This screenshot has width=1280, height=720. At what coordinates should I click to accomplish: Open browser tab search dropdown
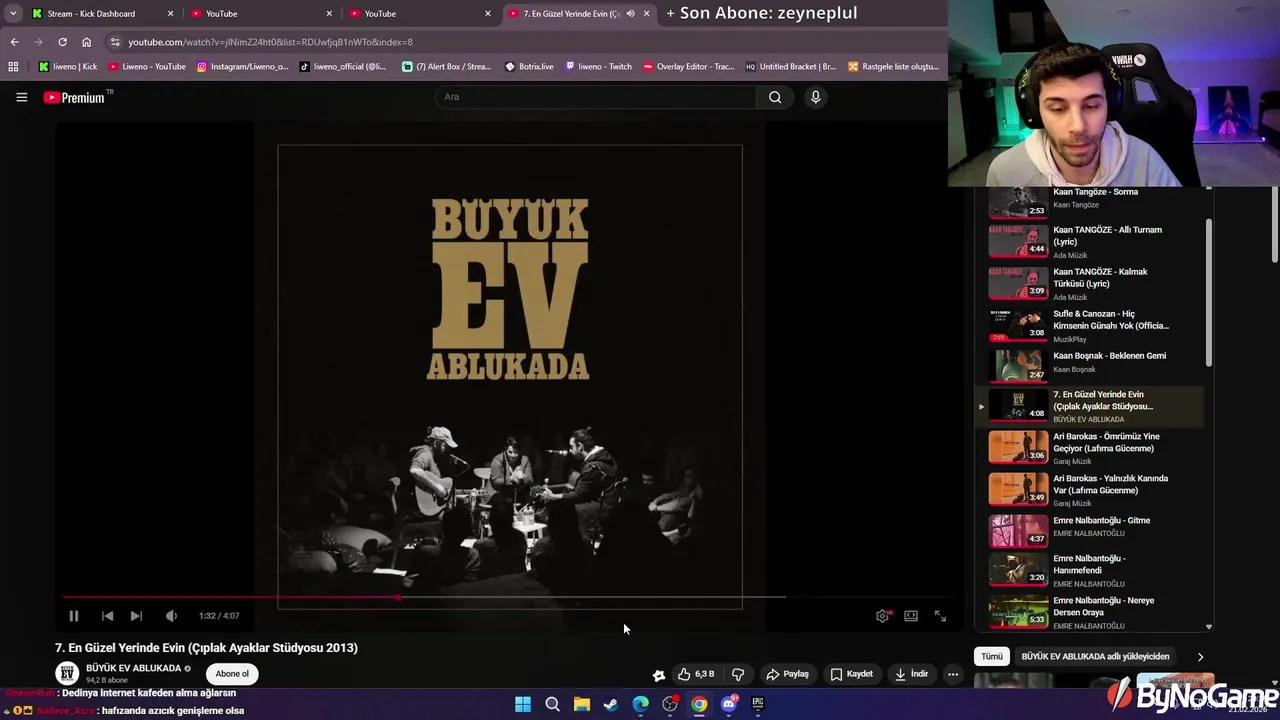click(13, 14)
